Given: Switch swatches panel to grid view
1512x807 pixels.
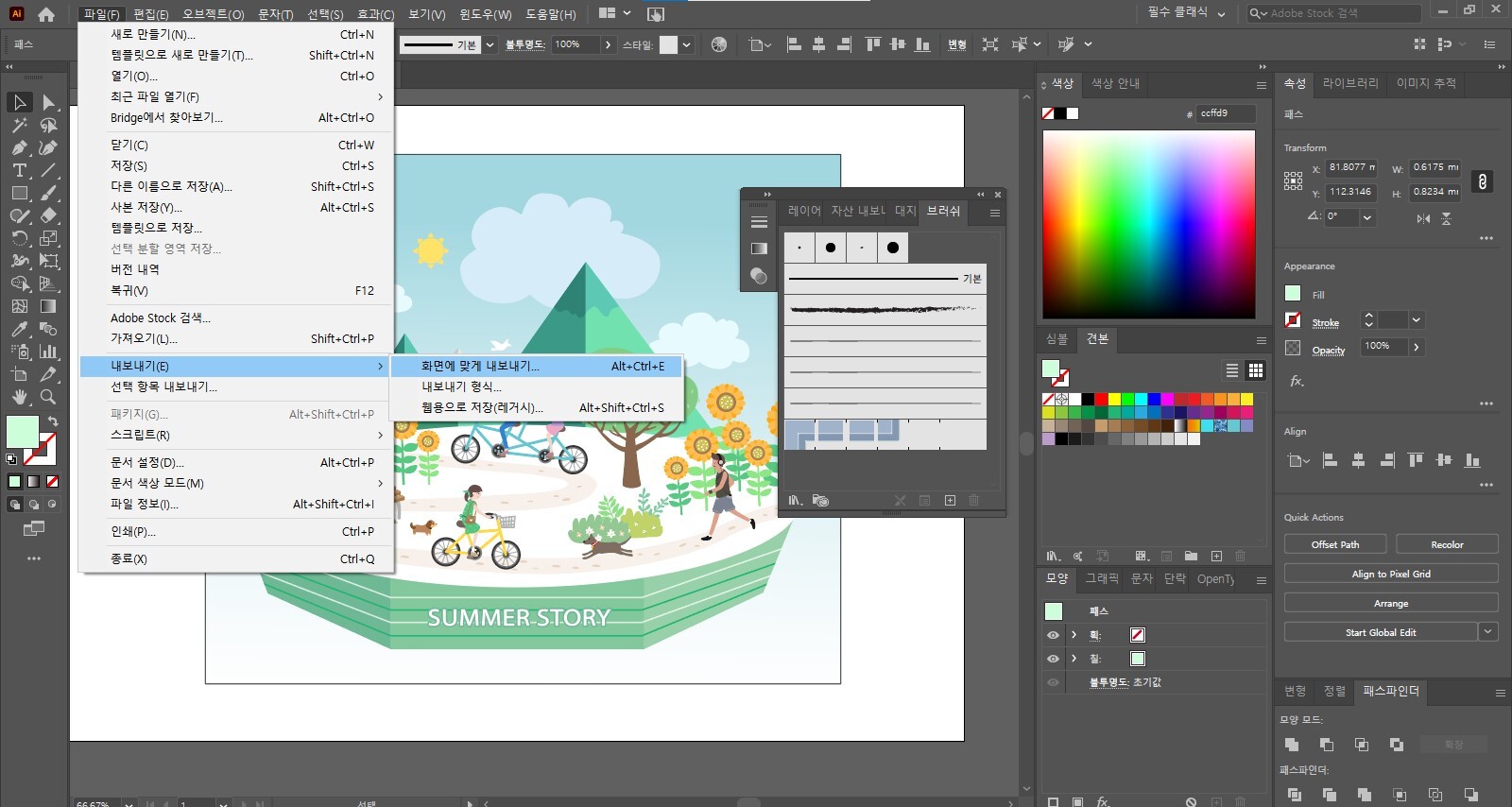Looking at the screenshot, I should [x=1256, y=370].
